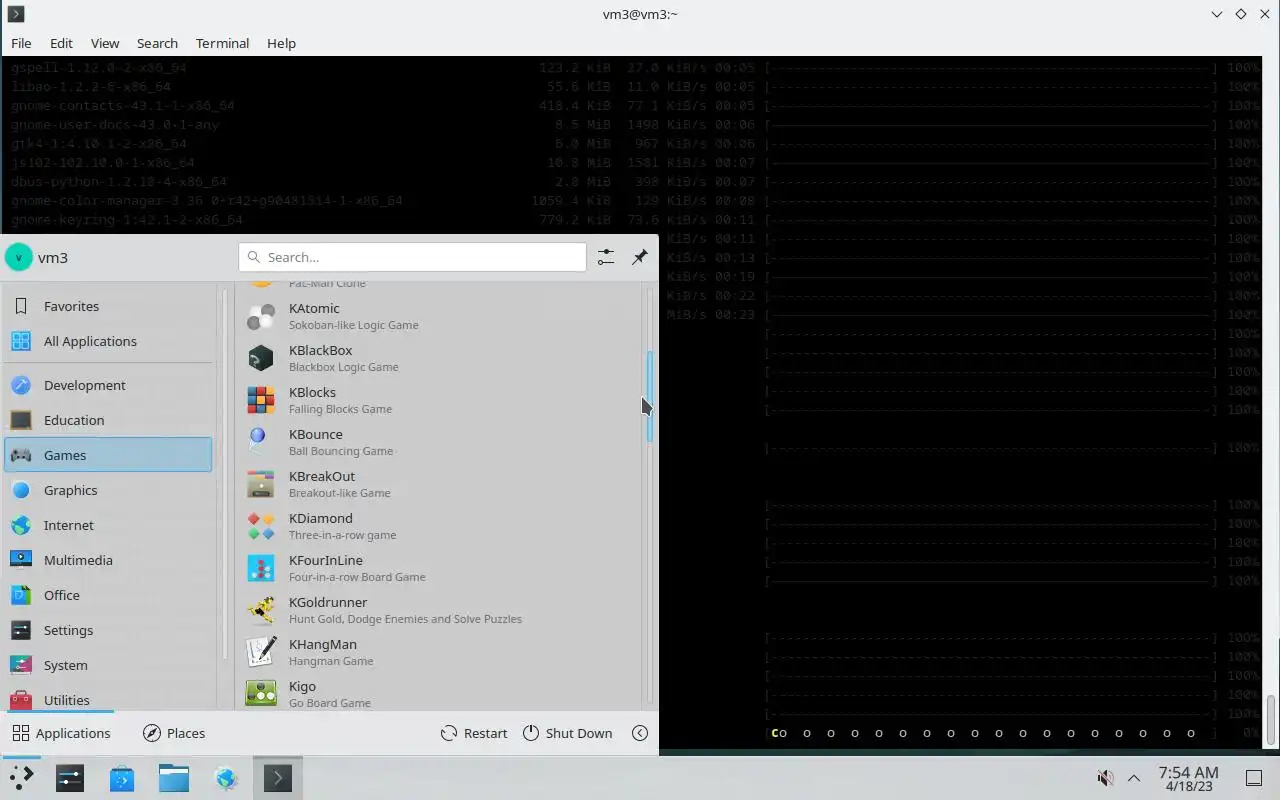Open Discover software center from taskbar

coord(122,778)
